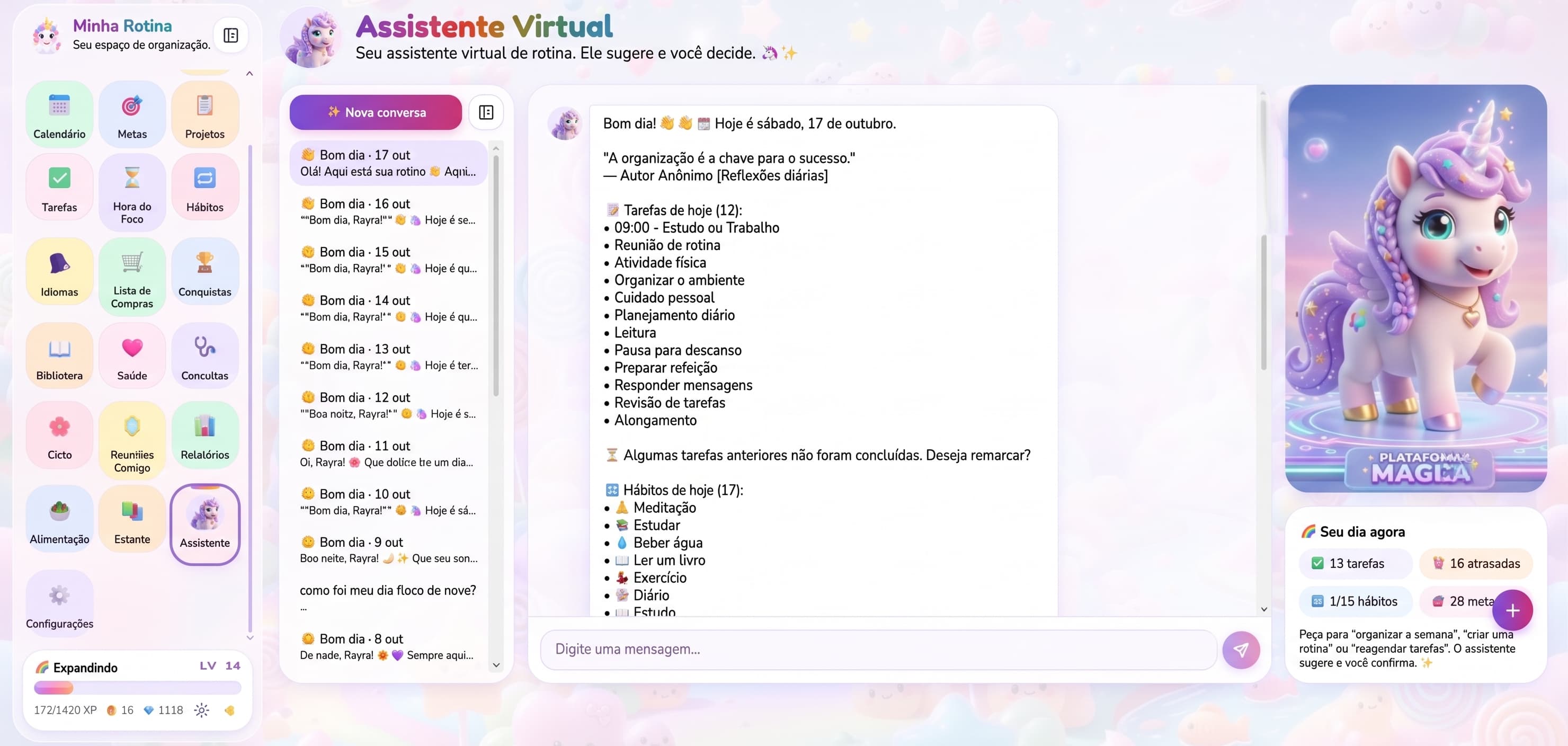
Task: Open the Estante module
Action: [x=131, y=519]
